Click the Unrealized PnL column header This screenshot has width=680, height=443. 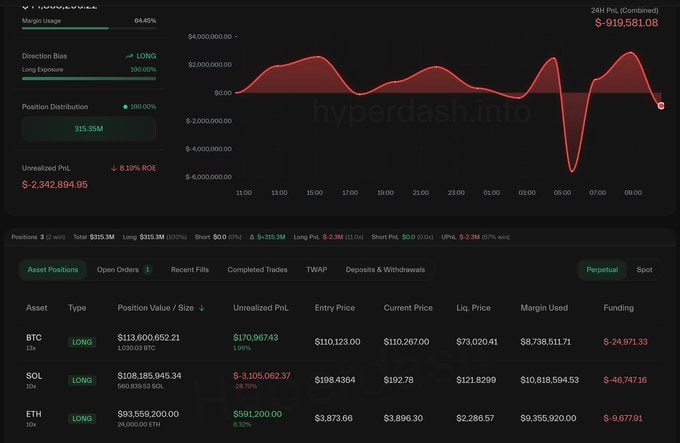(259, 308)
